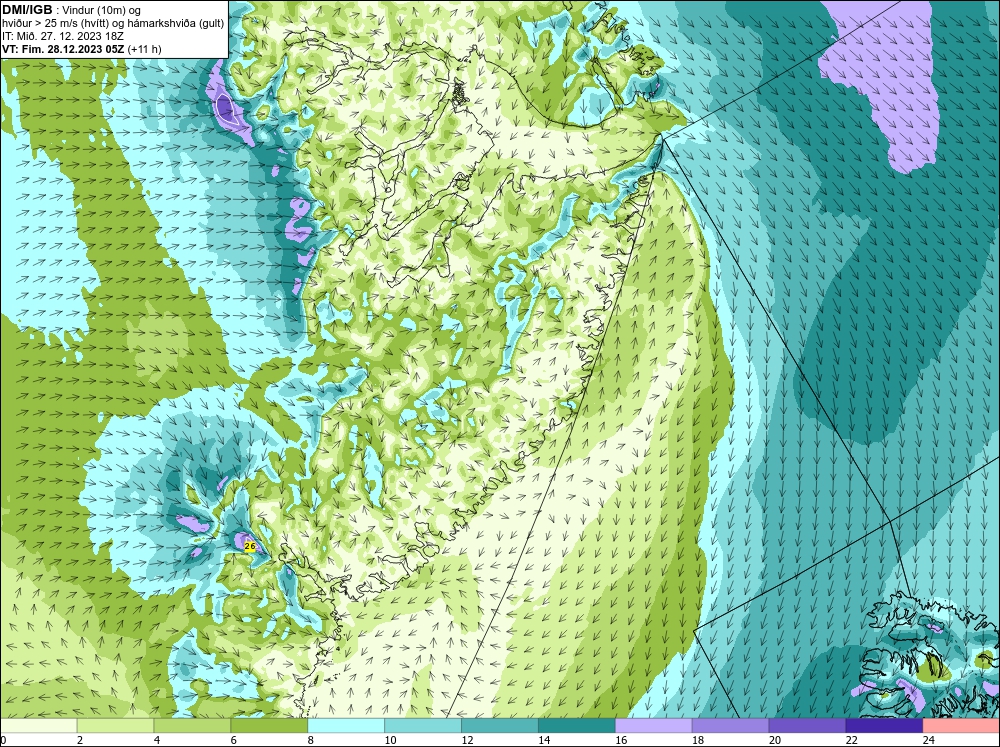This screenshot has width=1000, height=747.
Task: Select the 16–18 lavender legend swatch
Action: pyautogui.click(x=654, y=726)
